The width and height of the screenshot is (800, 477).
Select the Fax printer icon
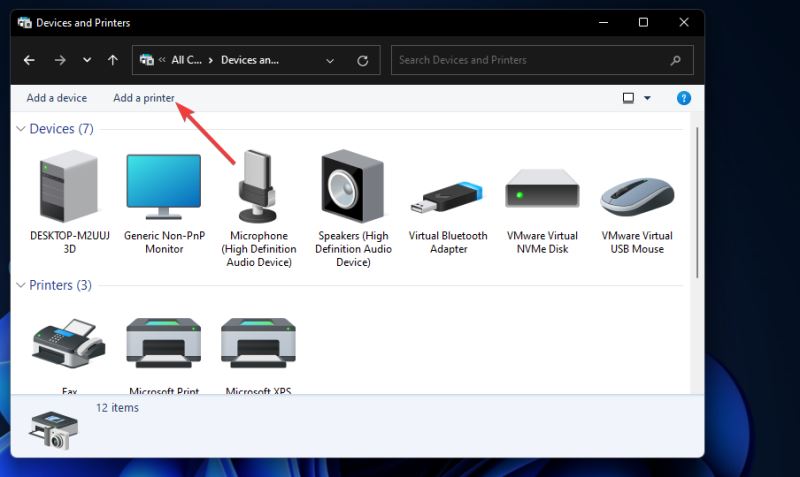69,345
